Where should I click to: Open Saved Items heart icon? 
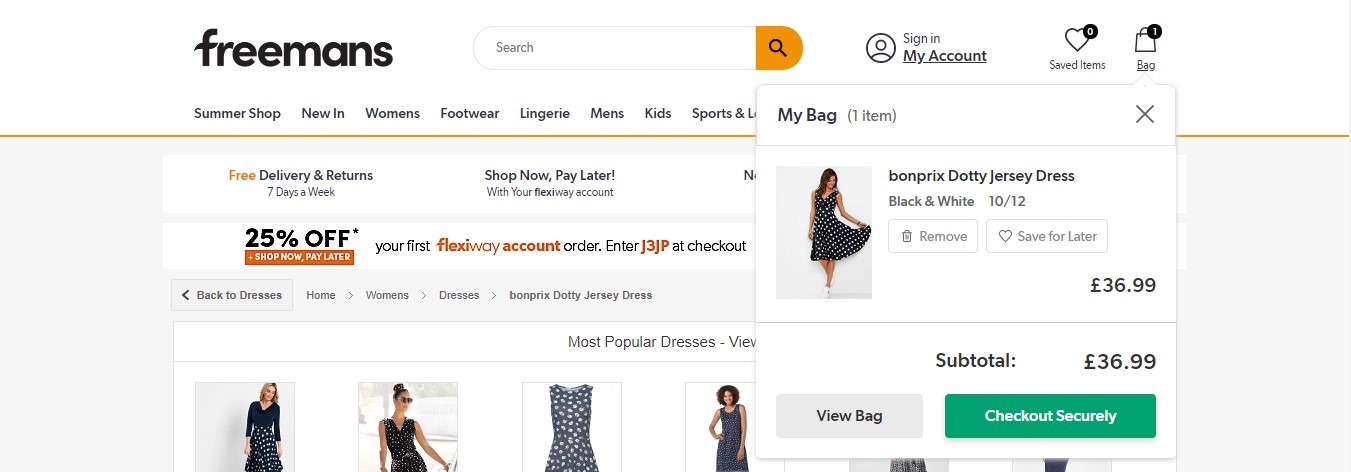(1077, 41)
